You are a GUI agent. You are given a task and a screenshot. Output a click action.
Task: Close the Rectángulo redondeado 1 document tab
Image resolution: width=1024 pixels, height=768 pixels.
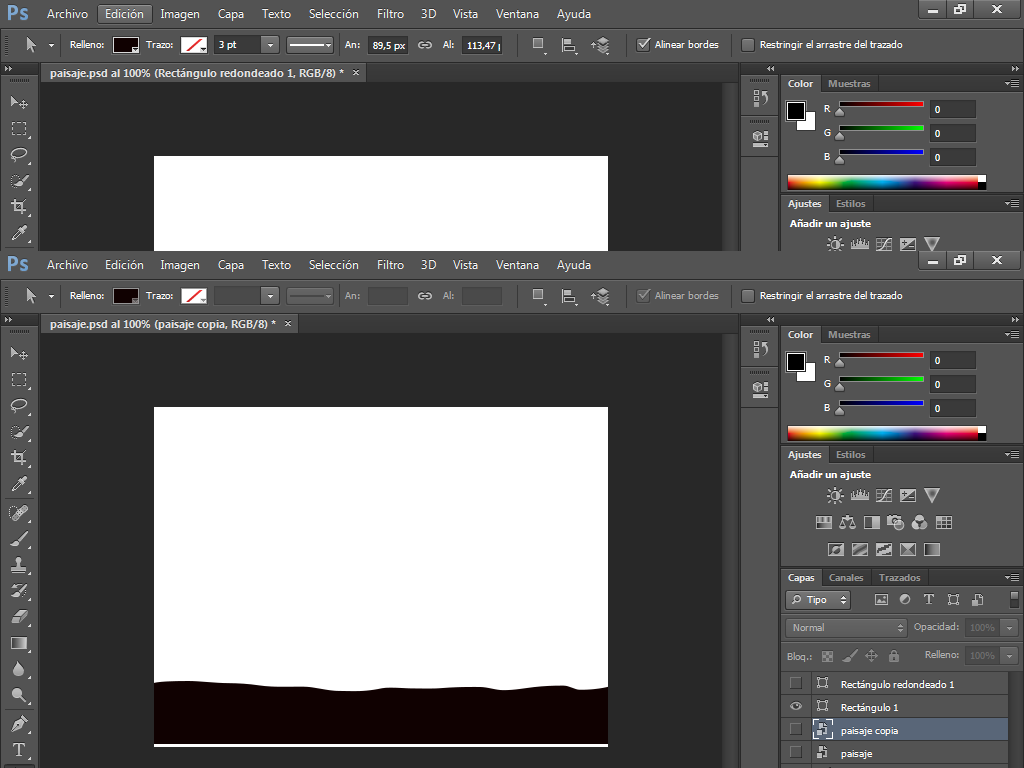point(356,72)
